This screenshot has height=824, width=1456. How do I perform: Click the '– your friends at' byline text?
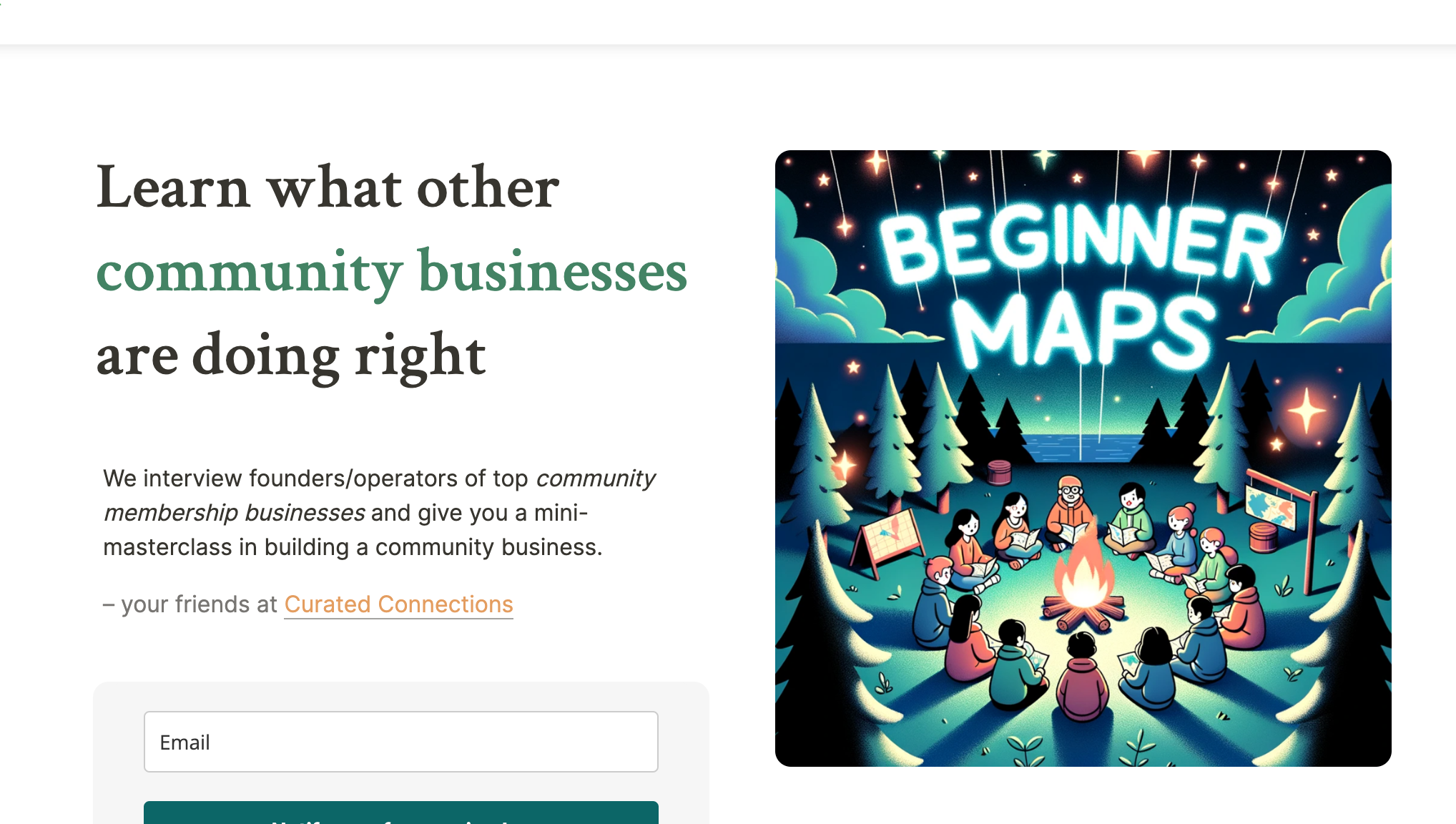[x=190, y=604]
